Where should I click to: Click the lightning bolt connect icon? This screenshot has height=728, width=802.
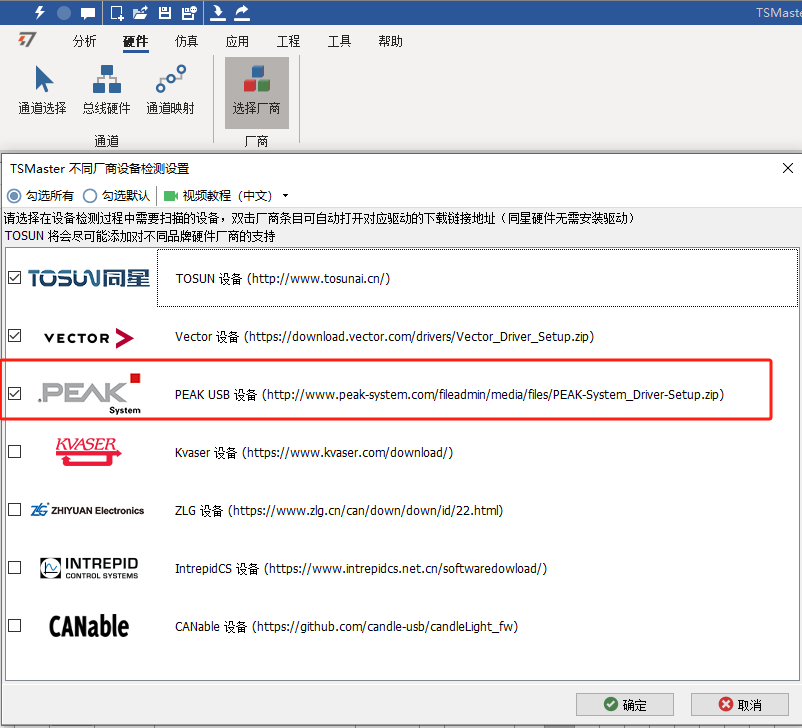[x=40, y=12]
